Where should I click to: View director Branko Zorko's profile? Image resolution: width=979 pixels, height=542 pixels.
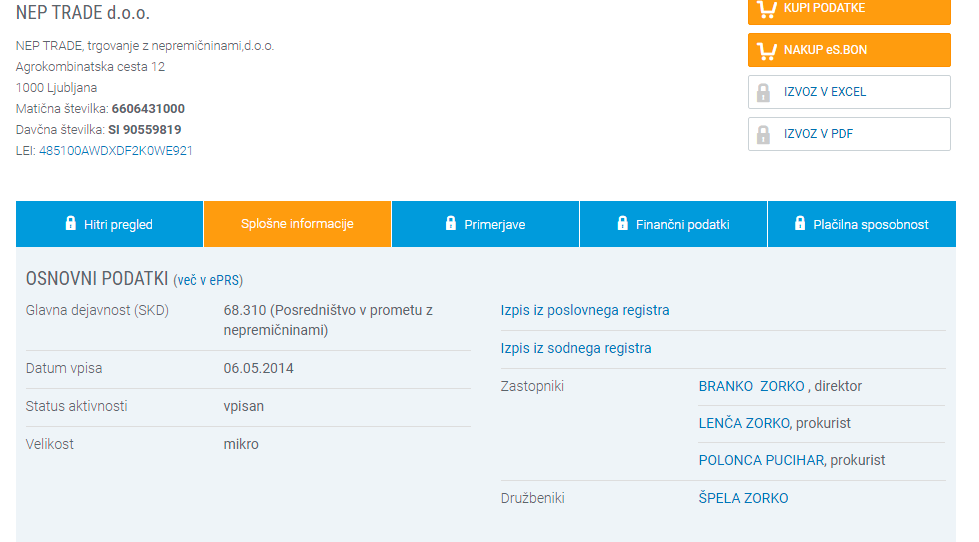[751, 386]
